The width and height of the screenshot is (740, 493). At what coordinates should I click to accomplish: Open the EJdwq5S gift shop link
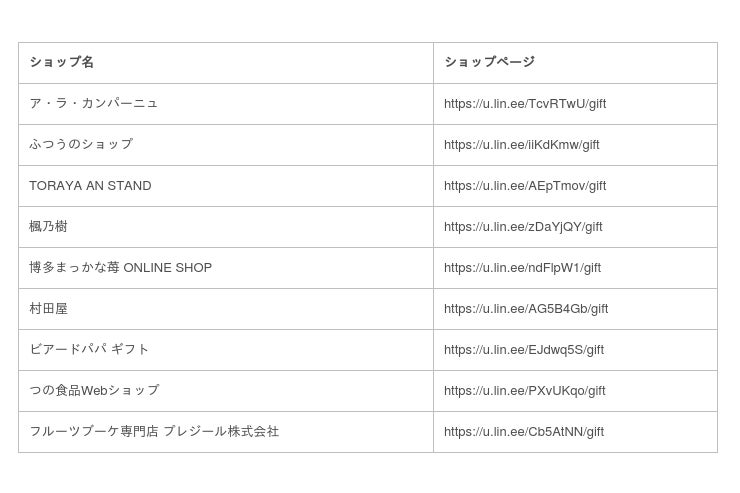524,350
